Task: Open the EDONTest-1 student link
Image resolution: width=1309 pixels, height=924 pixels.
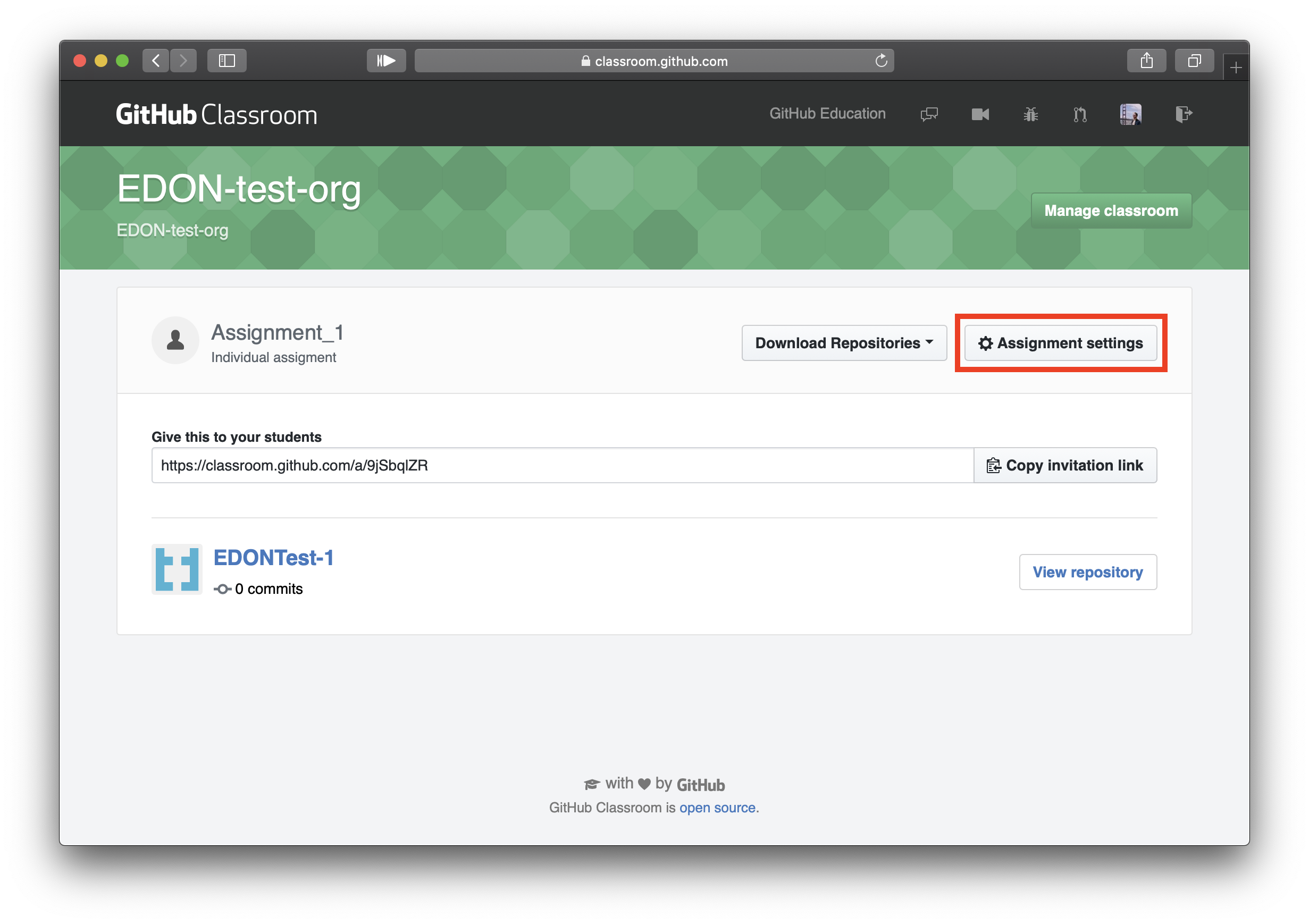Action: (x=274, y=558)
